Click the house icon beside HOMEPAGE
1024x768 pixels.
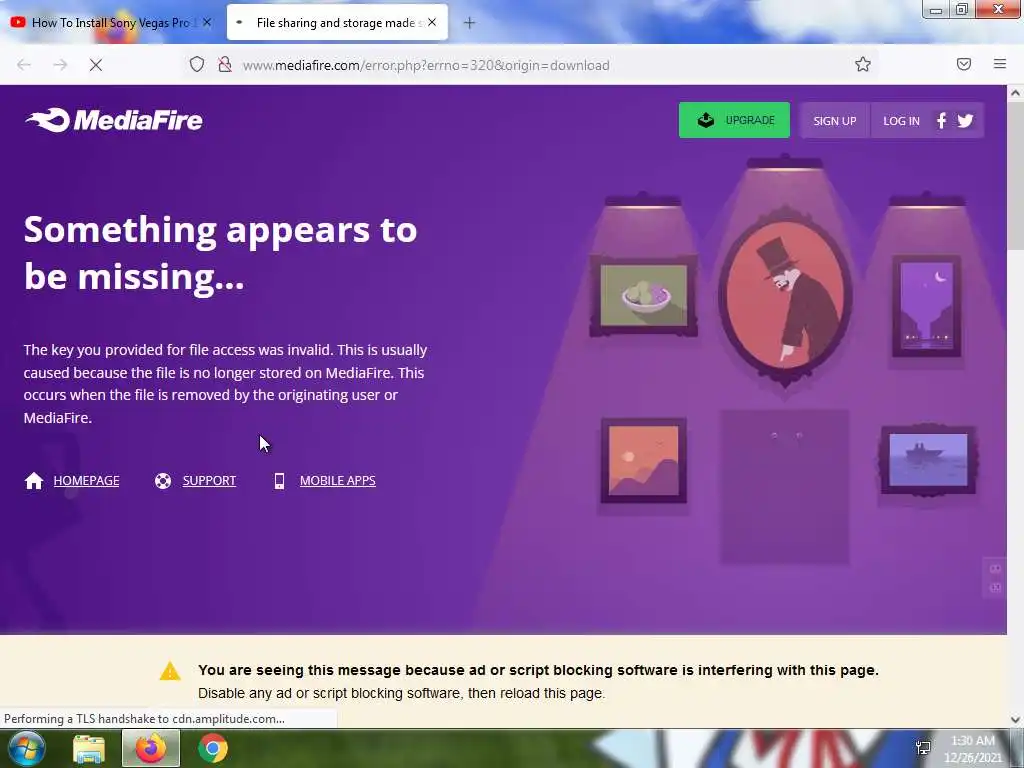(x=34, y=481)
